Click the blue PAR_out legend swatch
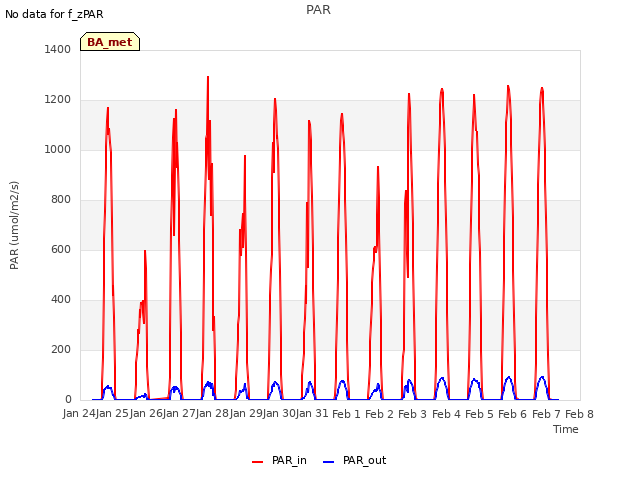This screenshot has width=640, height=480. 329,462
